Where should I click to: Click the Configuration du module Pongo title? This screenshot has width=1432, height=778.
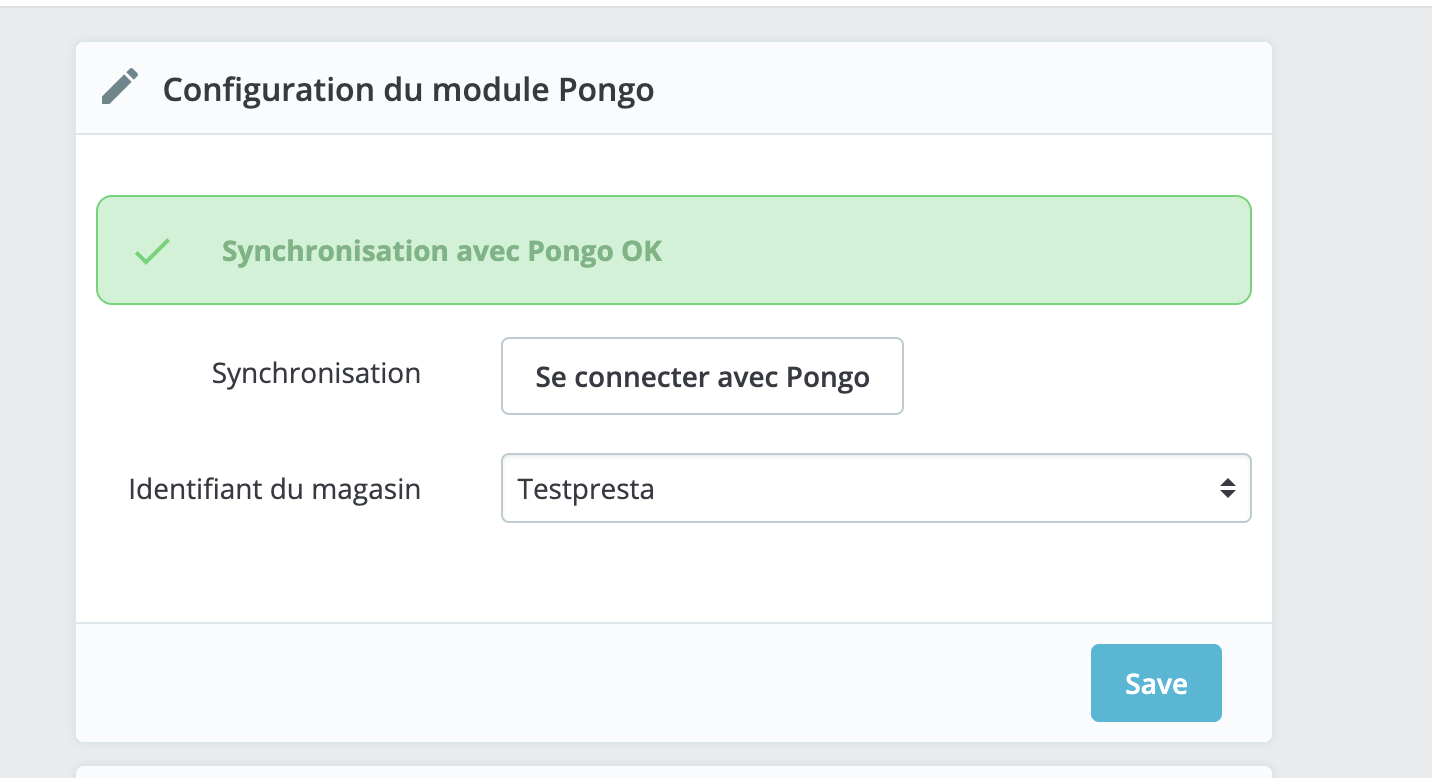409,89
